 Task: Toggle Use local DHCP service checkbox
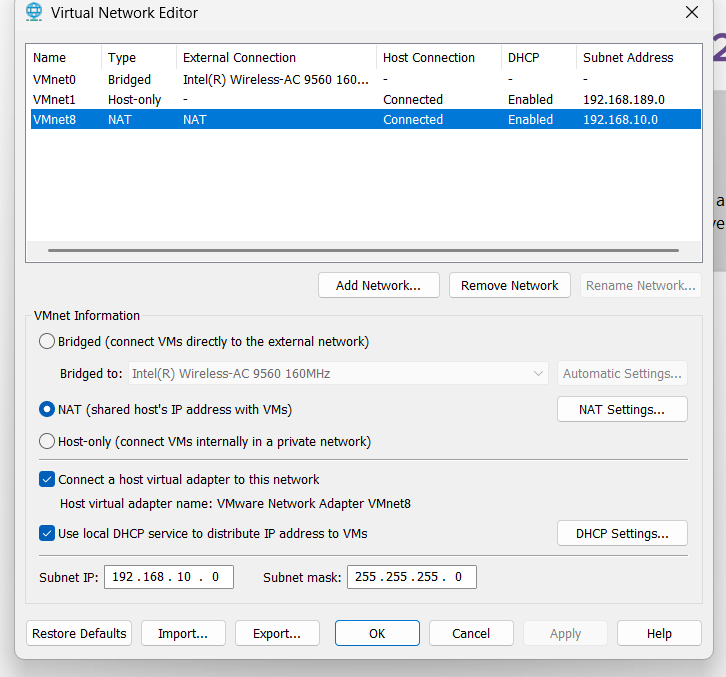[47, 534]
